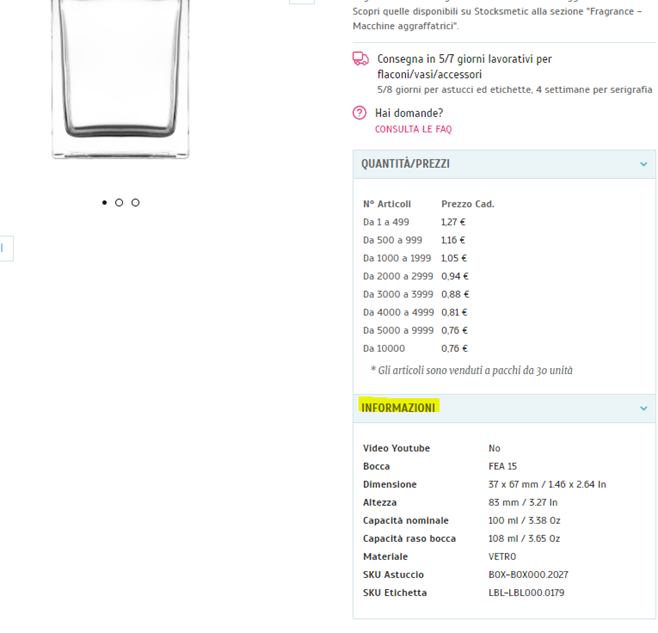Select the 'Da 1 a 499' price row
Image resolution: width=658 pixels, height=633 pixels.
point(415,222)
